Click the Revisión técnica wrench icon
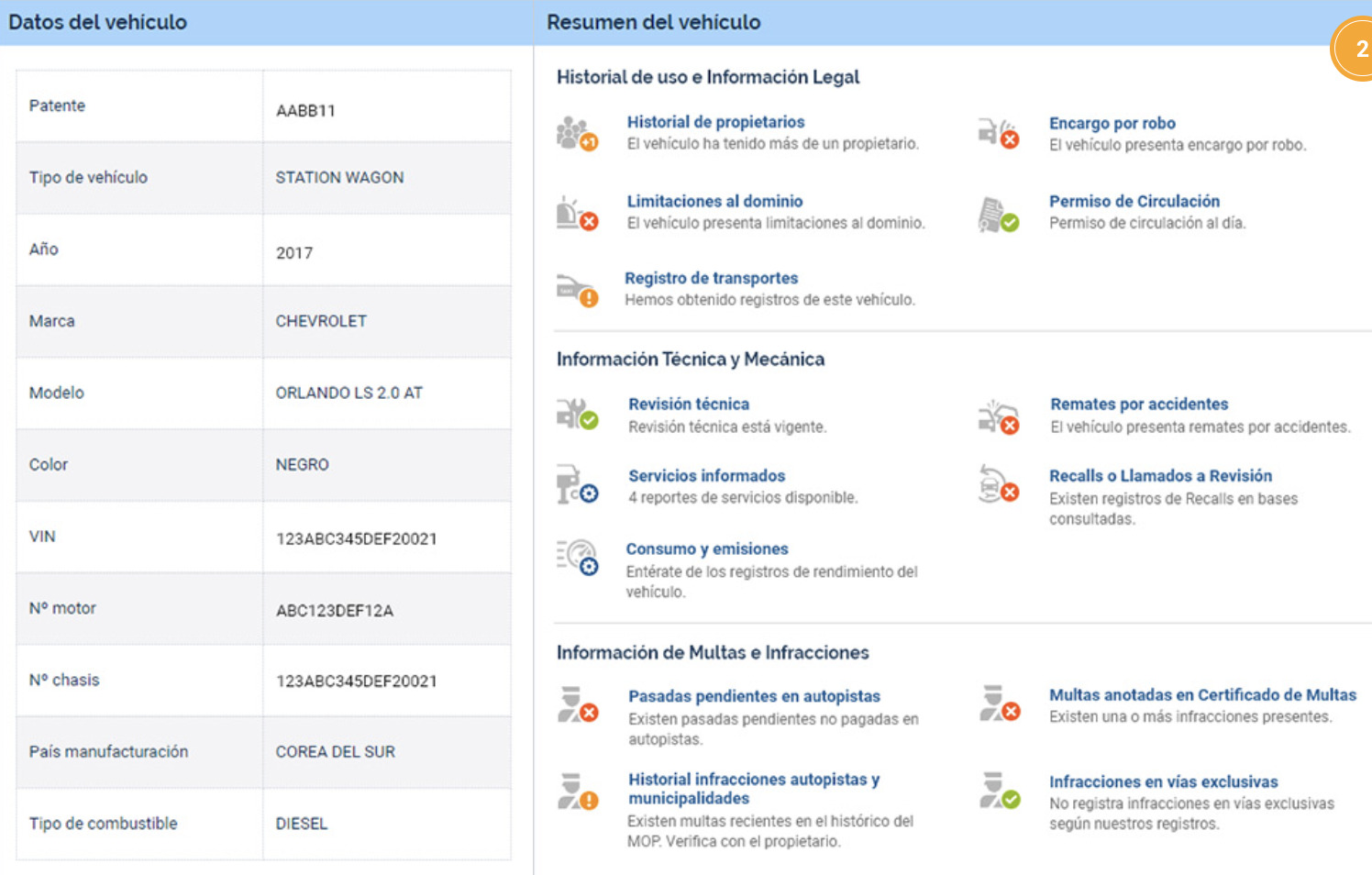Screen dimensions: 1372x875 point(577,415)
